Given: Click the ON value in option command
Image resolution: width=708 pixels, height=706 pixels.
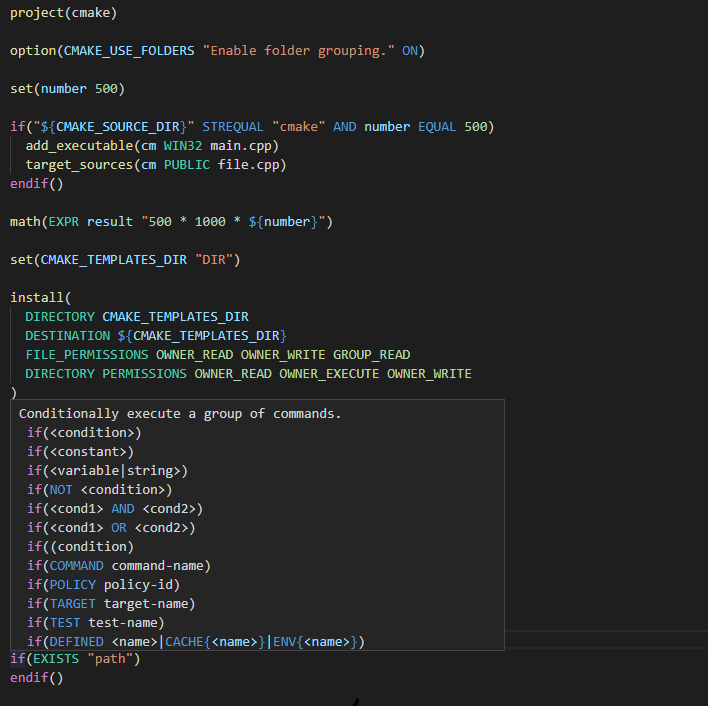Looking at the screenshot, I should coord(410,51).
